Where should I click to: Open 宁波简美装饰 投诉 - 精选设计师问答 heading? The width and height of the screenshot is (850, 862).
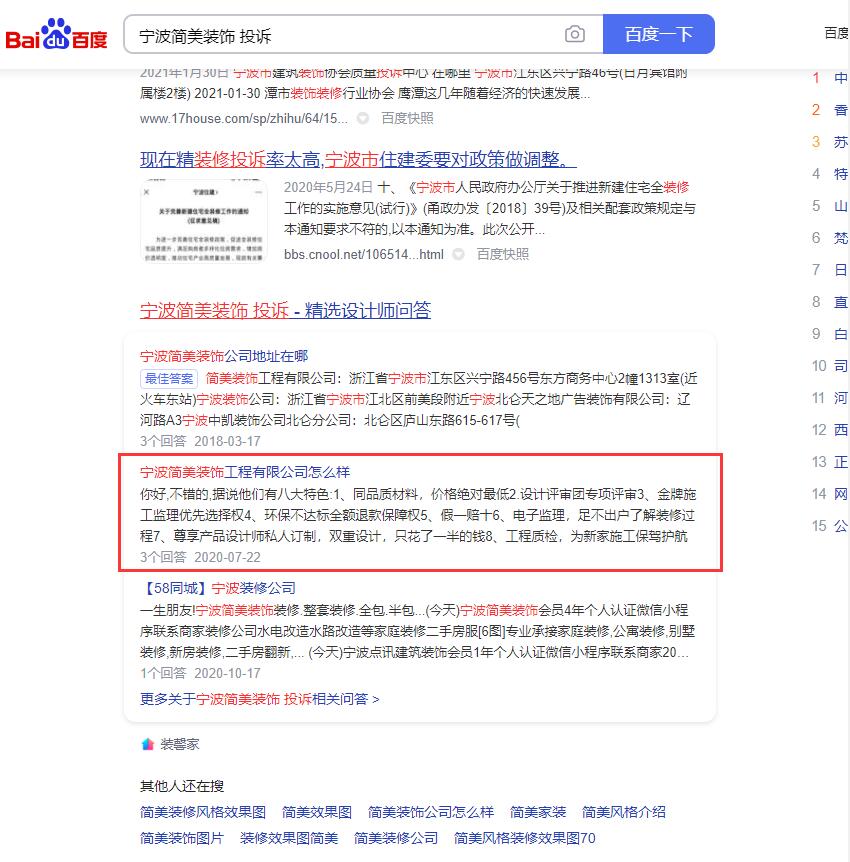point(285,310)
